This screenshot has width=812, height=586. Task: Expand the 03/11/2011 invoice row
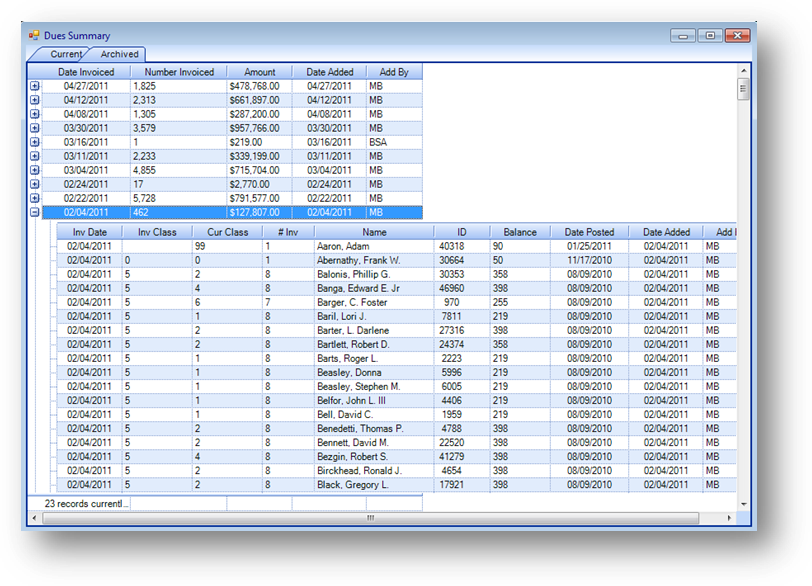(35, 156)
